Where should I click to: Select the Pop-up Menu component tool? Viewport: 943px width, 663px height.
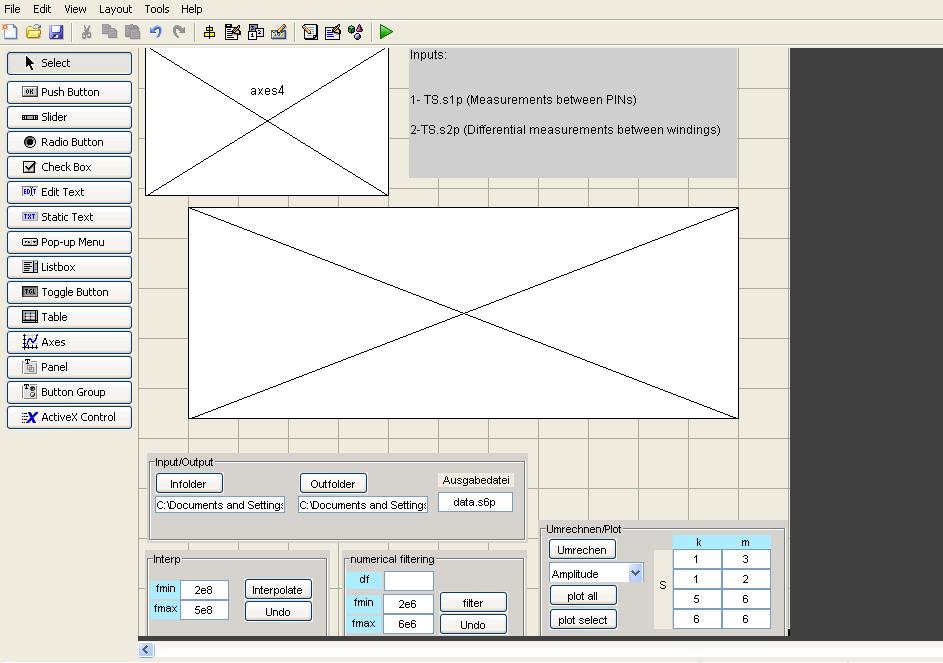tap(69, 242)
